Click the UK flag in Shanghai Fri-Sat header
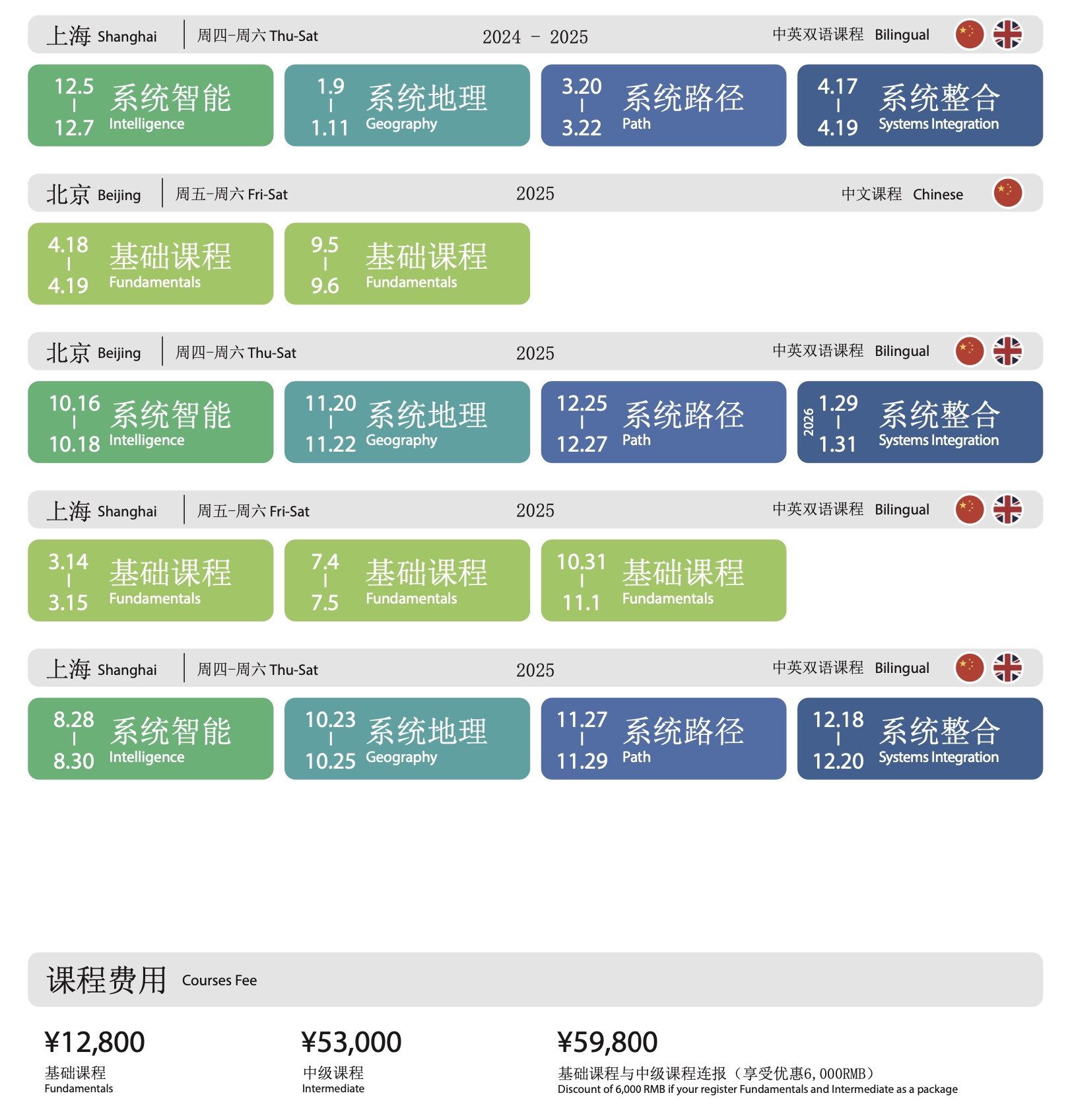Viewport: 1068px width, 1120px height. [1008, 509]
